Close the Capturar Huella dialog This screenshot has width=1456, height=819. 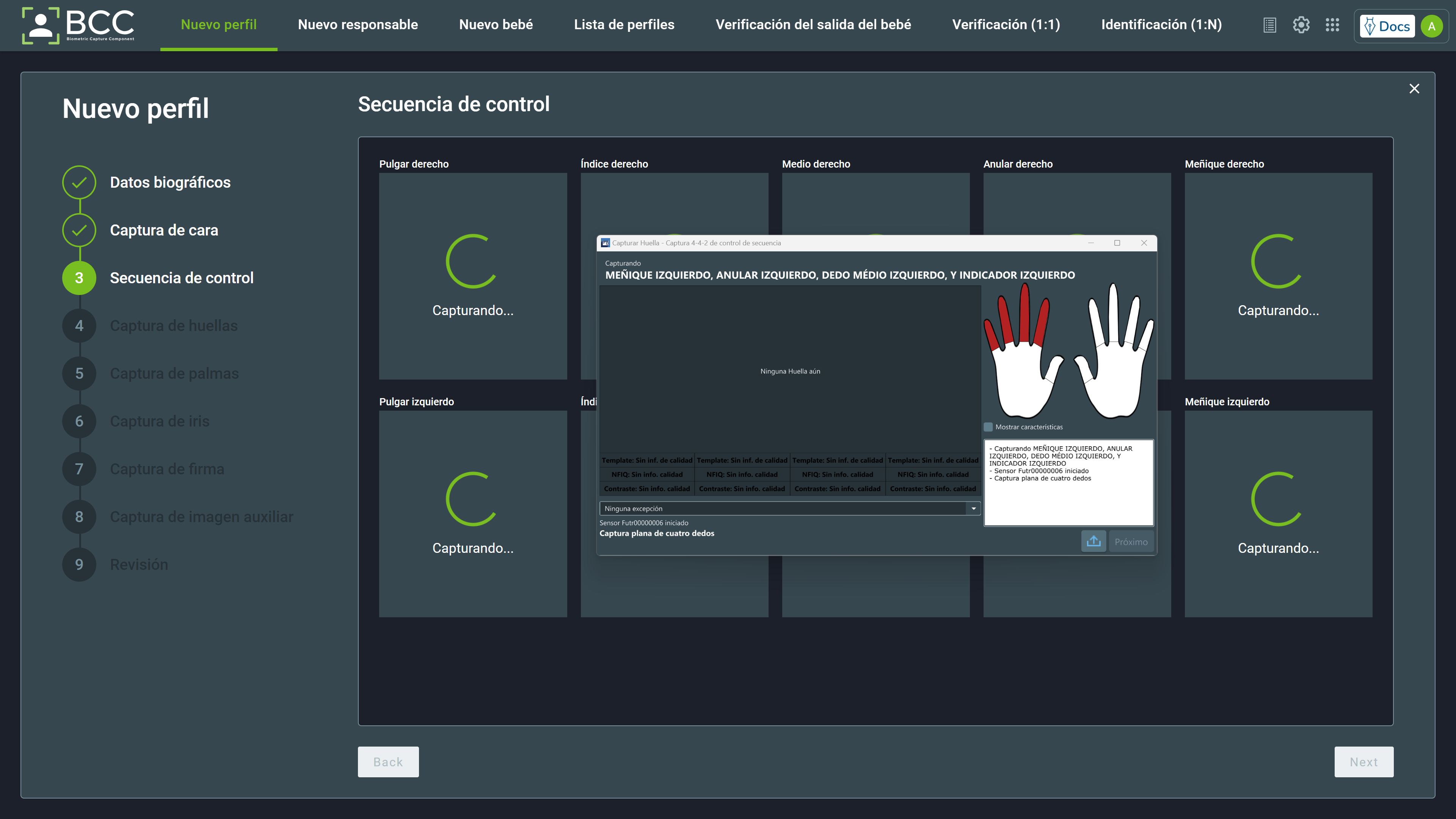(1144, 243)
